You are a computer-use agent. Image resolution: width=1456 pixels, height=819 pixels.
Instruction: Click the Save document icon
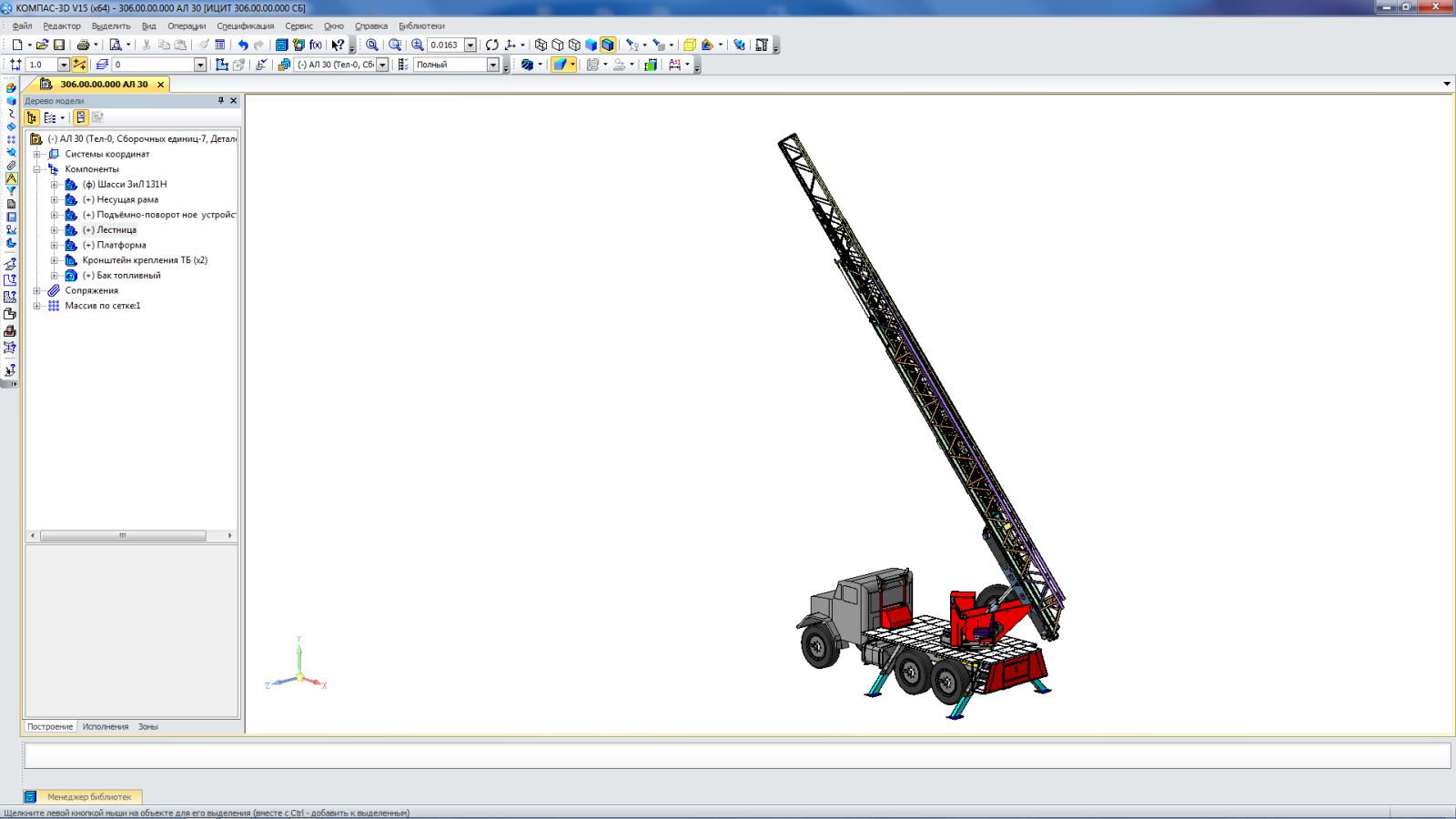coord(59,45)
